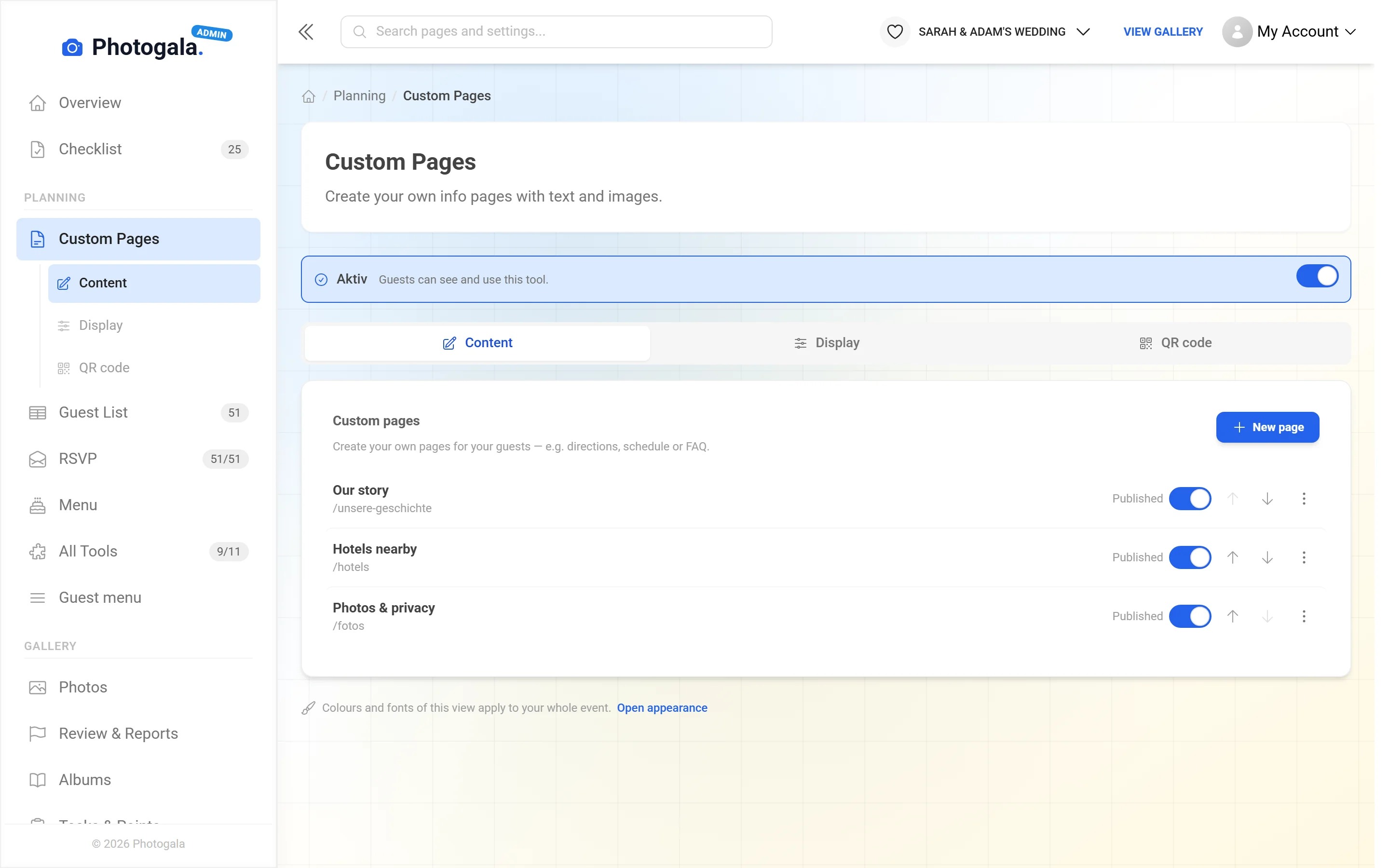1389x868 pixels.
Task: Click the search magnifier icon
Action: [360, 31]
